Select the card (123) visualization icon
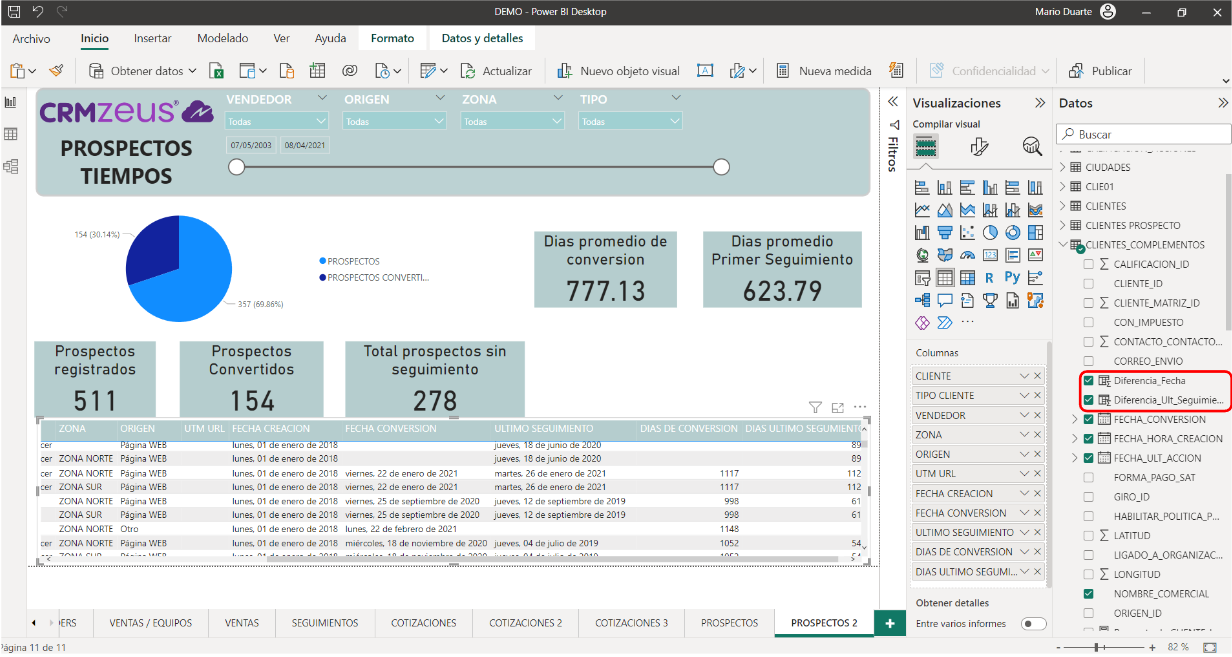 click(x=990, y=255)
